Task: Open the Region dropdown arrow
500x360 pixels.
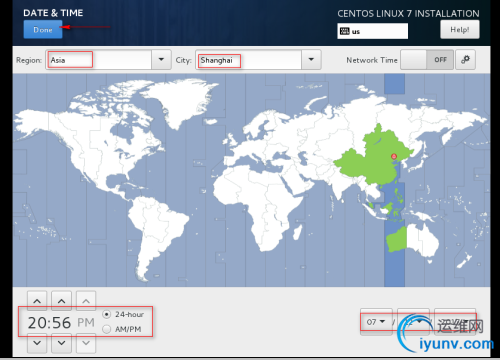Action: coord(161,60)
